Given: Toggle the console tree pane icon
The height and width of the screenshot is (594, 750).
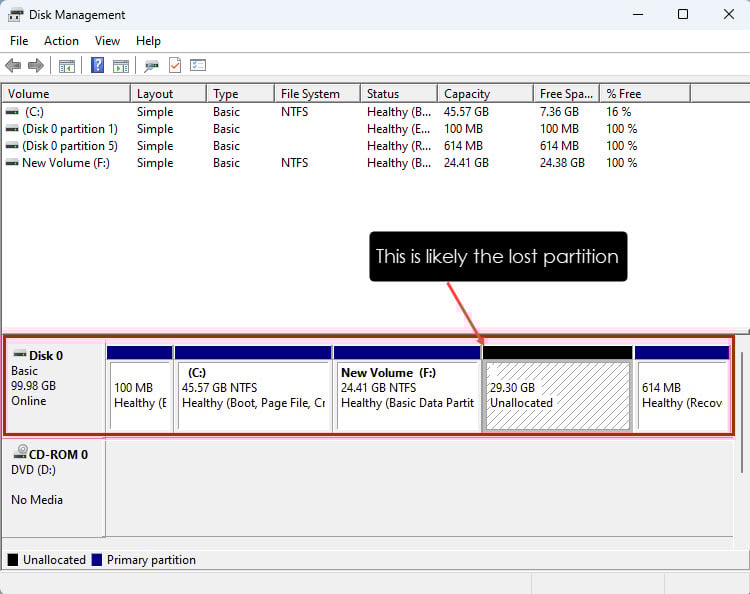Looking at the screenshot, I should tap(67, 66).
